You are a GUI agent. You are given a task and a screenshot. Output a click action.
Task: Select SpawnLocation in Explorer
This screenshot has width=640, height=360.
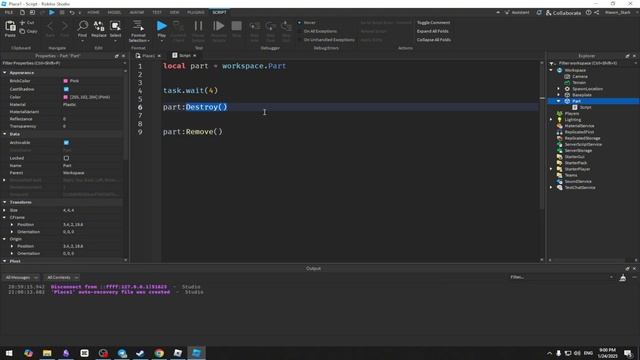[x=587, y=89]
